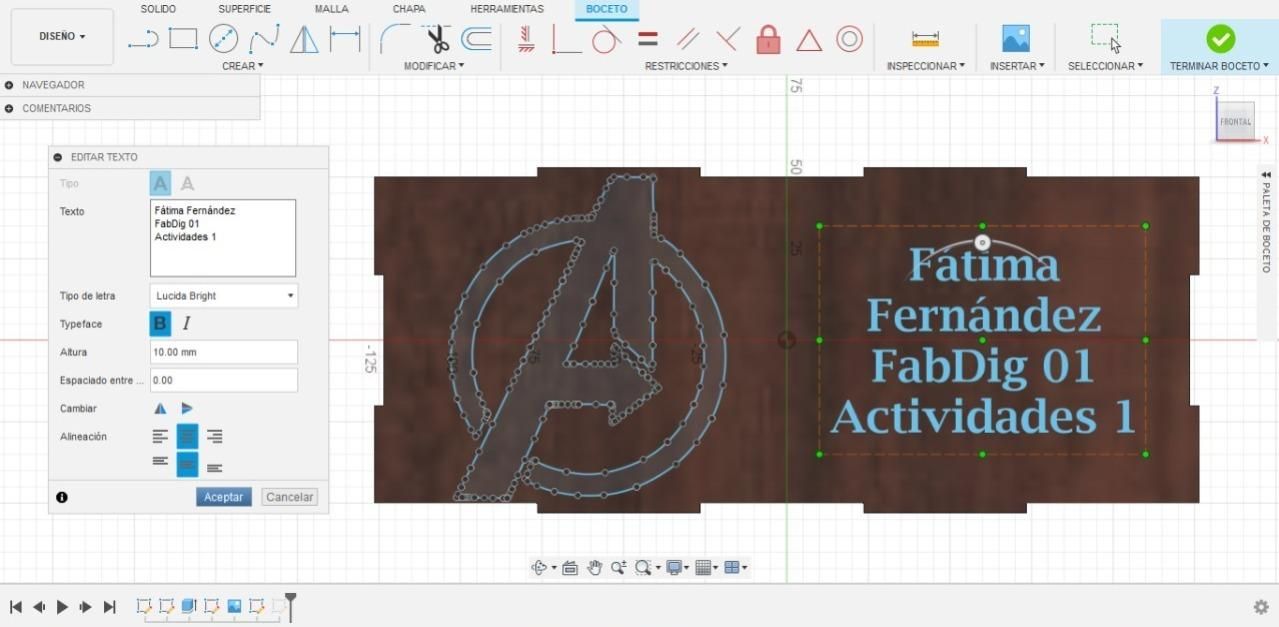1279x627 pixels.
Task: Apply the Parallel constraint
Action: point(688,39)
